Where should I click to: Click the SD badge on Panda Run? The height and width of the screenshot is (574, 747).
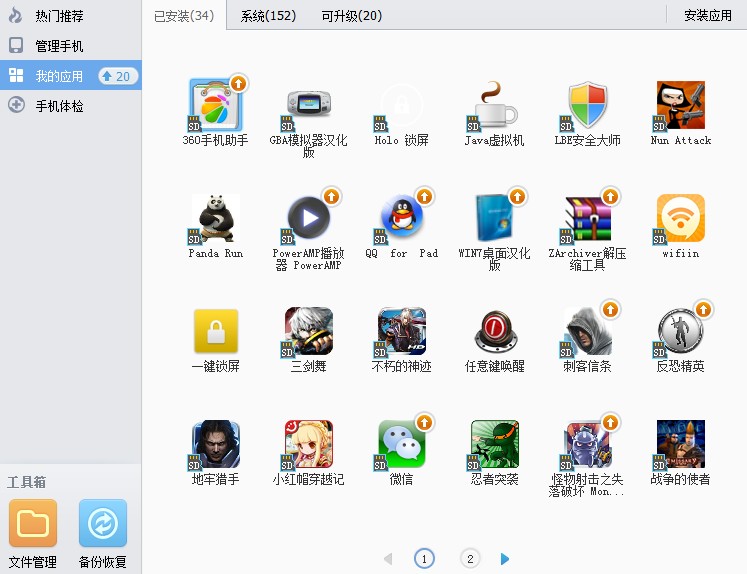coord(194,237)
